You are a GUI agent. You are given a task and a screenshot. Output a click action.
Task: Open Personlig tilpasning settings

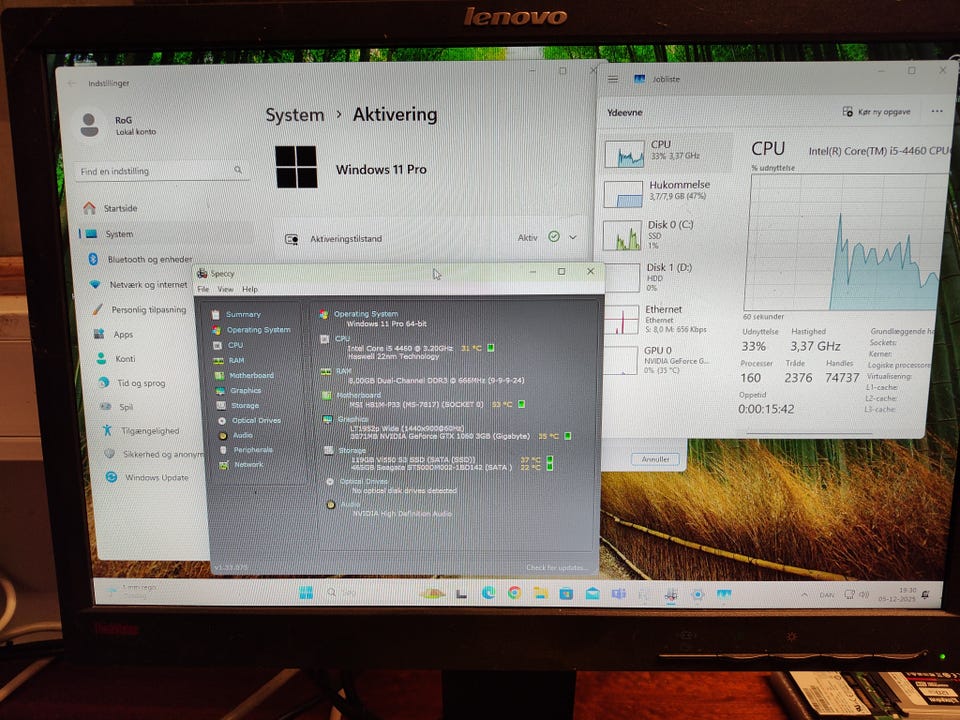tap(148, 310)
